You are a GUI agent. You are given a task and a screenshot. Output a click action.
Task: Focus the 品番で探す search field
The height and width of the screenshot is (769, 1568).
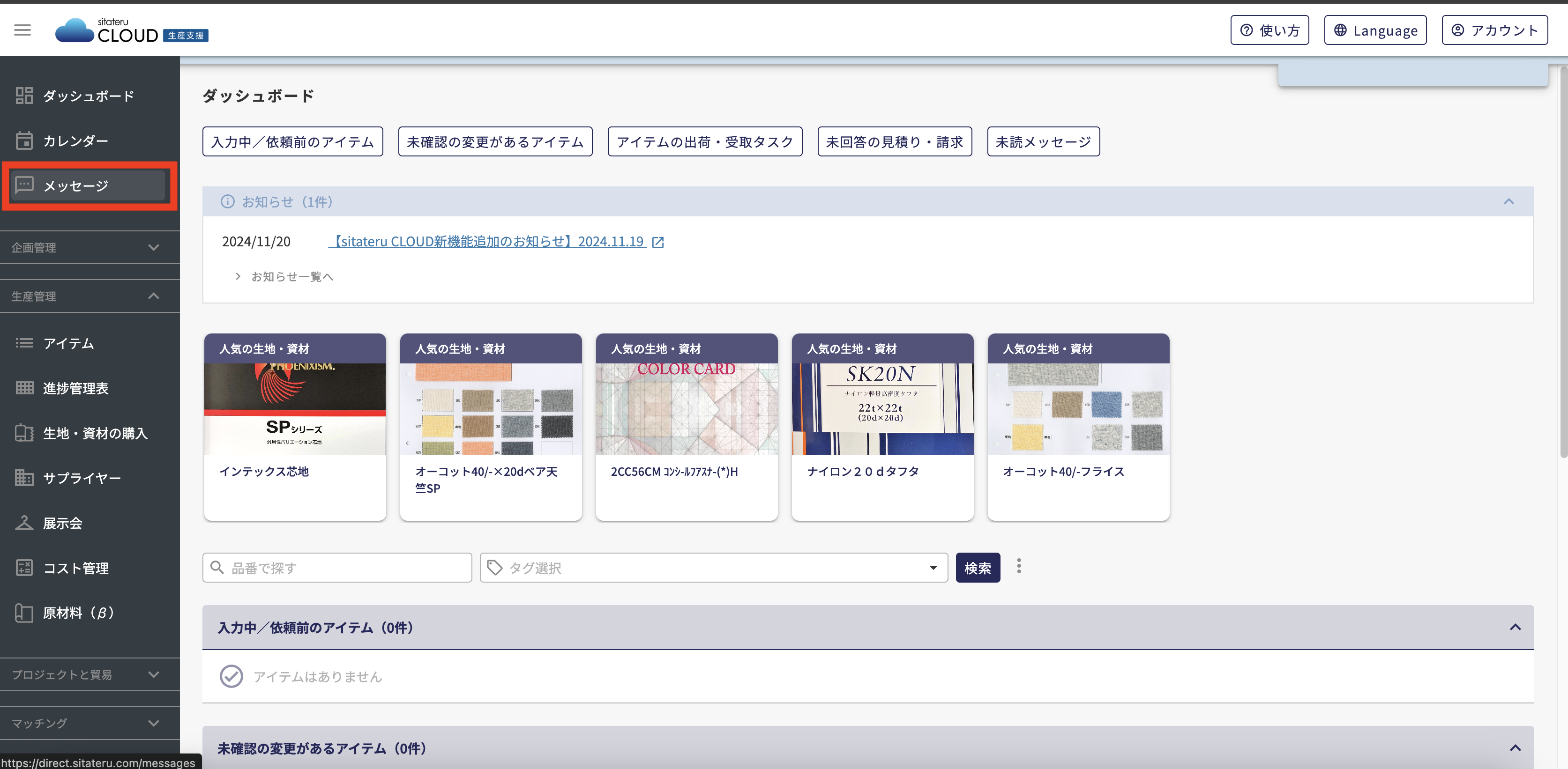[x=337, y=567]
